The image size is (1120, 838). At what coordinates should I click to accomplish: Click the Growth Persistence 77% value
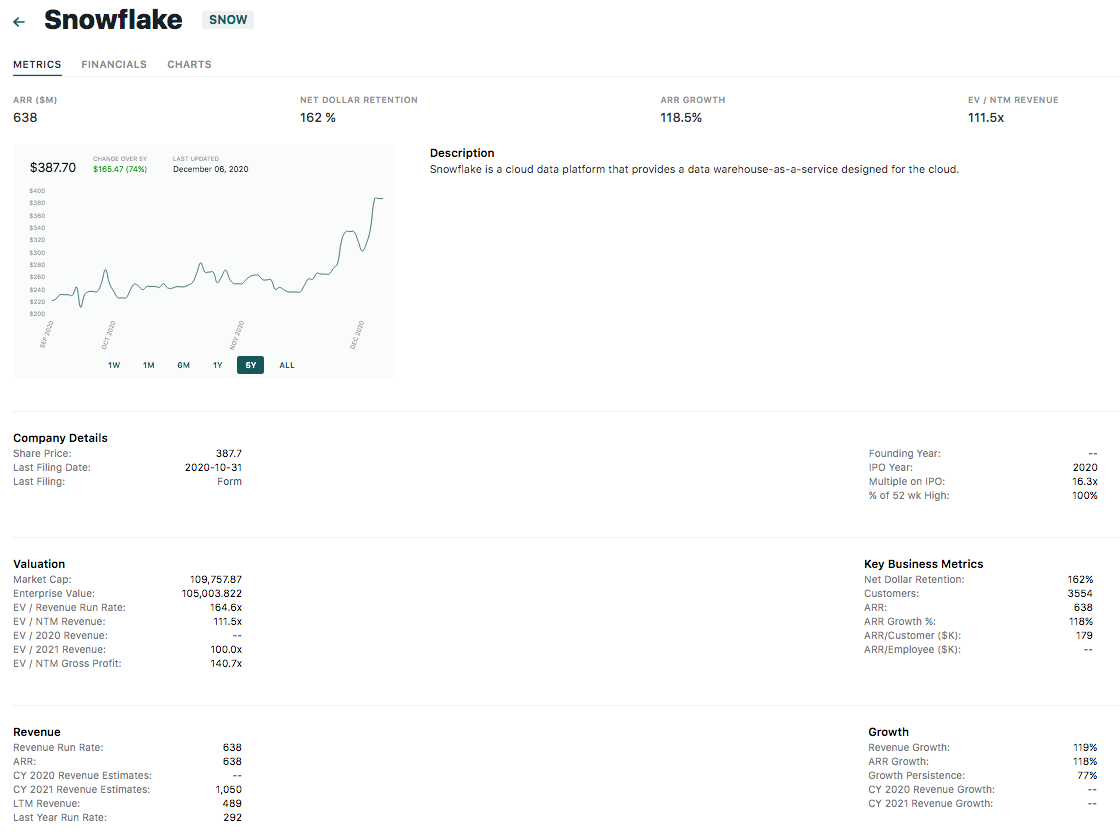pos(1087,775)
